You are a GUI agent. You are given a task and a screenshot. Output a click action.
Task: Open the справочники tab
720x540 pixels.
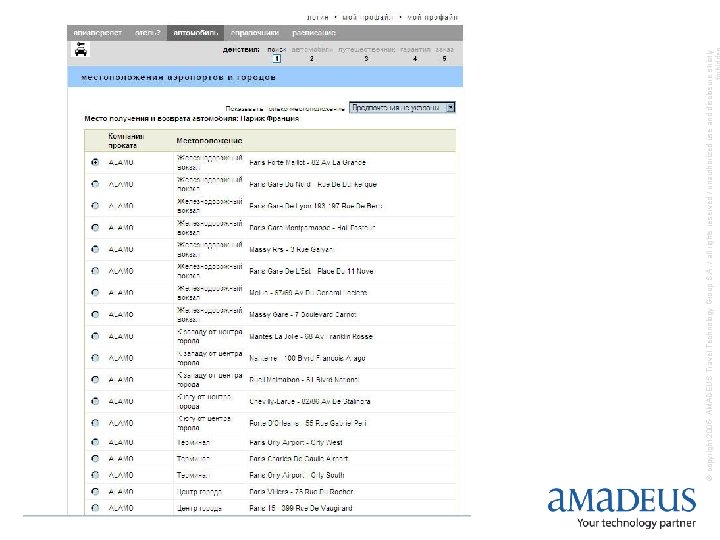(255, 33)
